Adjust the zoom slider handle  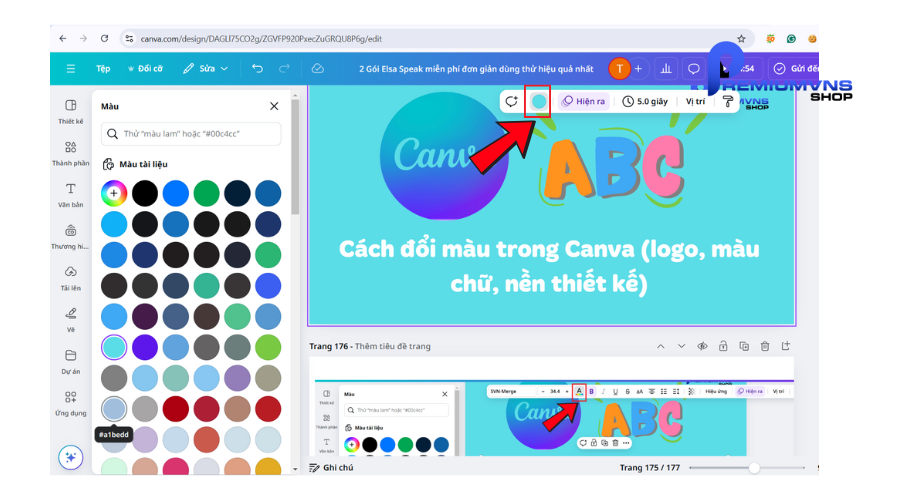[x=754, y=468]
